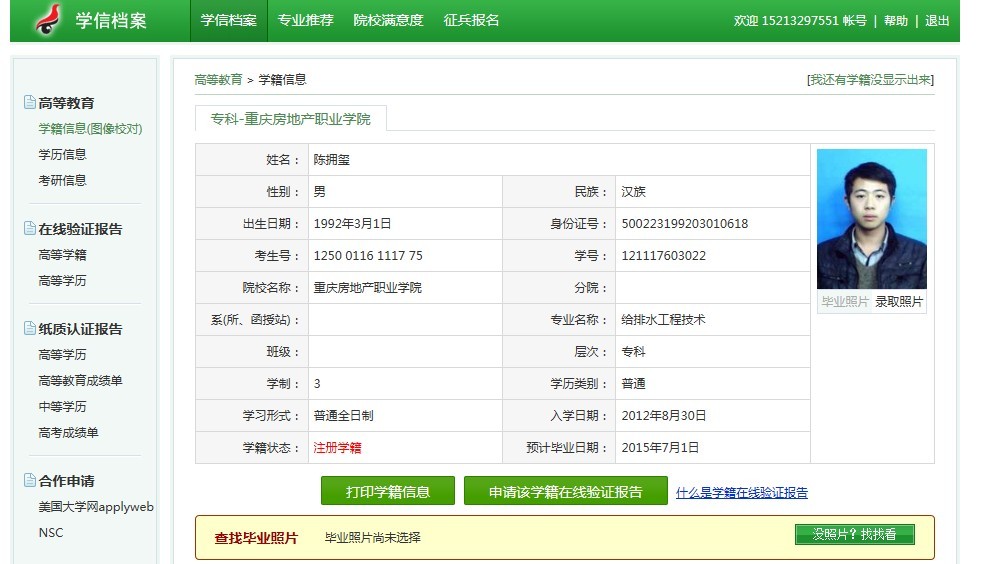
Task: Open the 什么是学籍在线验证报告 link
Action: click(x=741, y=492)
